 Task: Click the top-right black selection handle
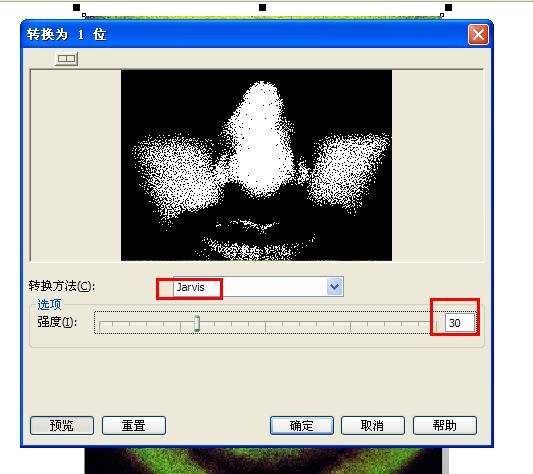coord(448,7)
